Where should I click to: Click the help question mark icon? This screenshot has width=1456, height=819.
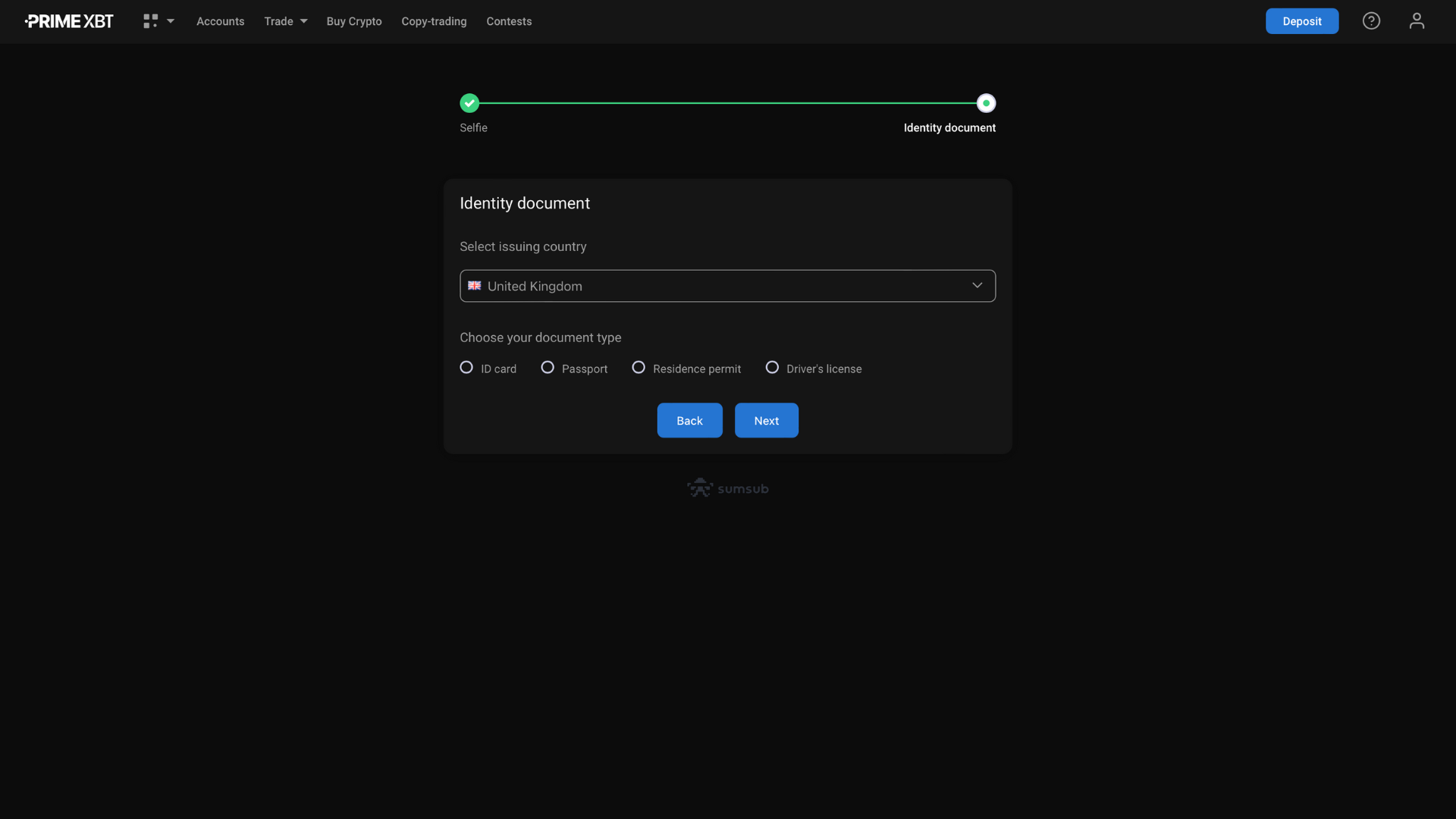1371,21
